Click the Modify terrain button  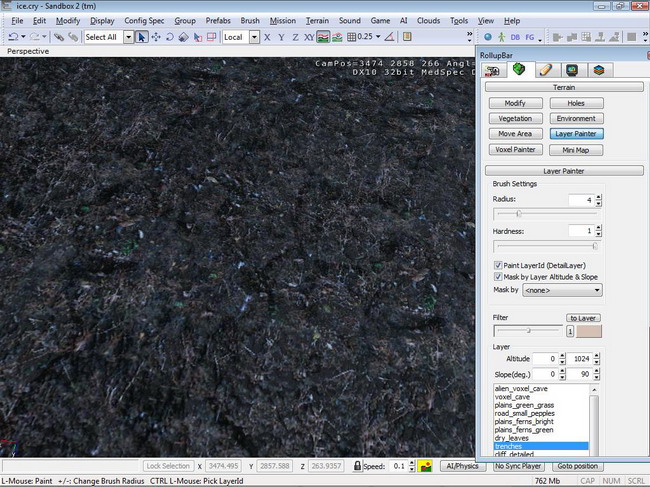click(x=515, y=103)
